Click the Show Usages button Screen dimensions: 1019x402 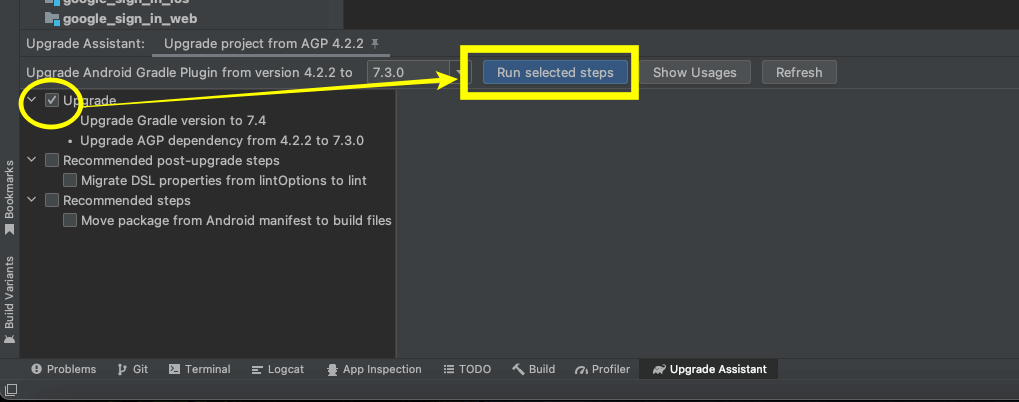pos(695,73)
